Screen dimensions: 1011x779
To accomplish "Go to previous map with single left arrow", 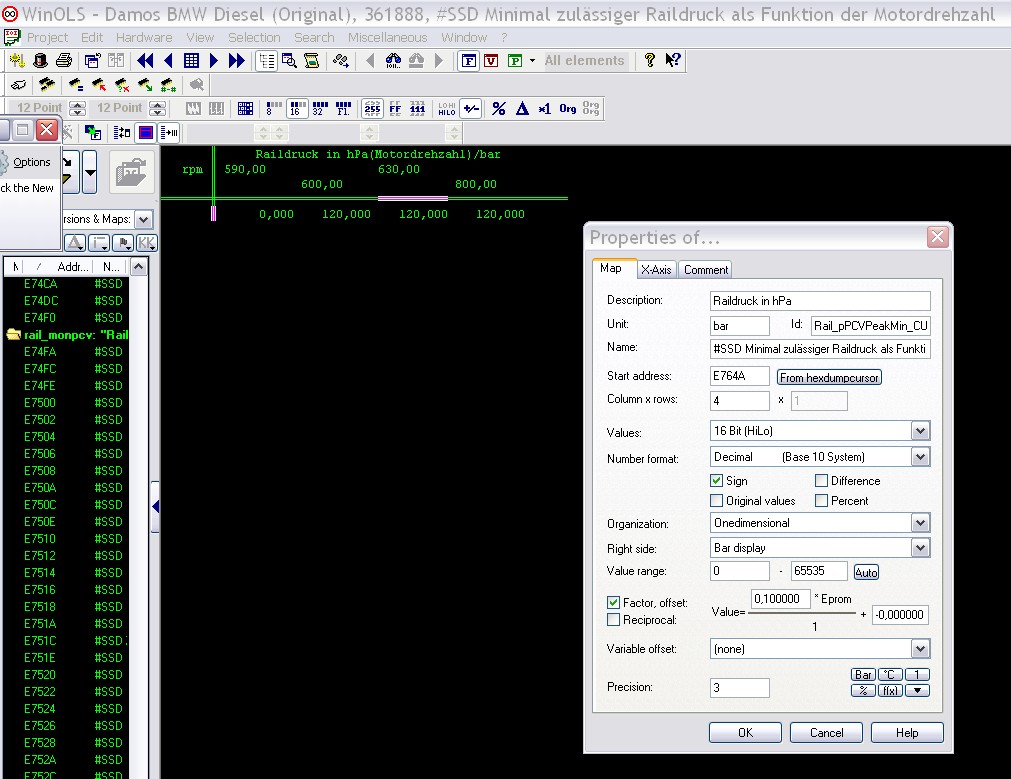I will (x=168, y=61).
